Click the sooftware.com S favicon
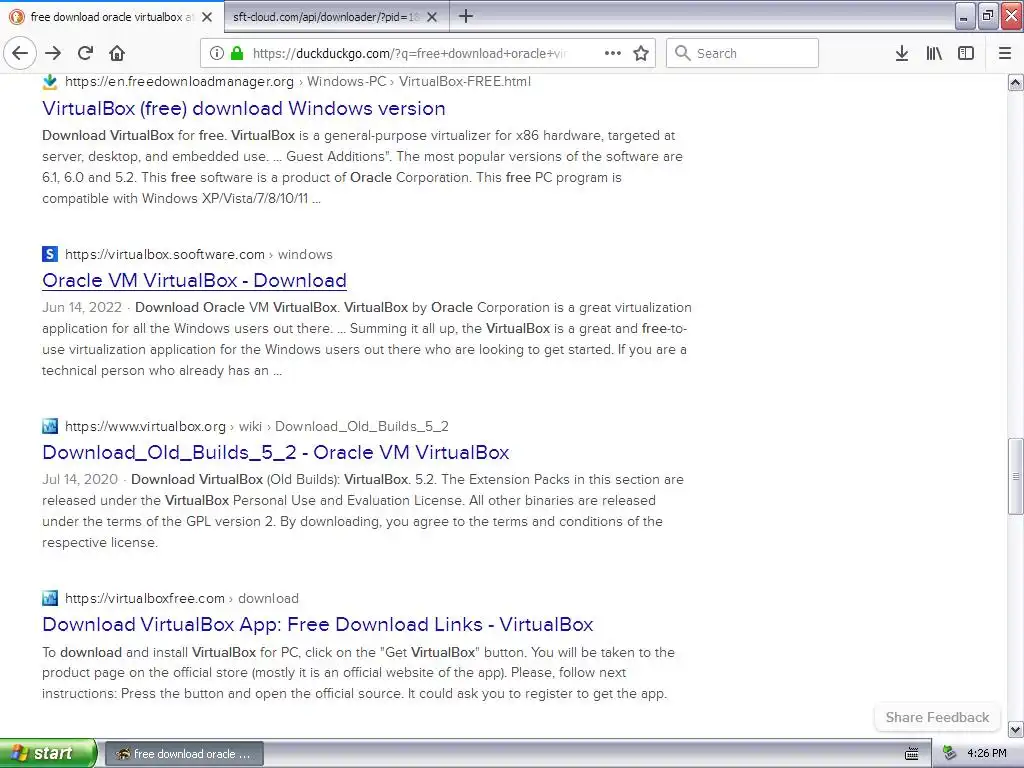 coord(50,254)
